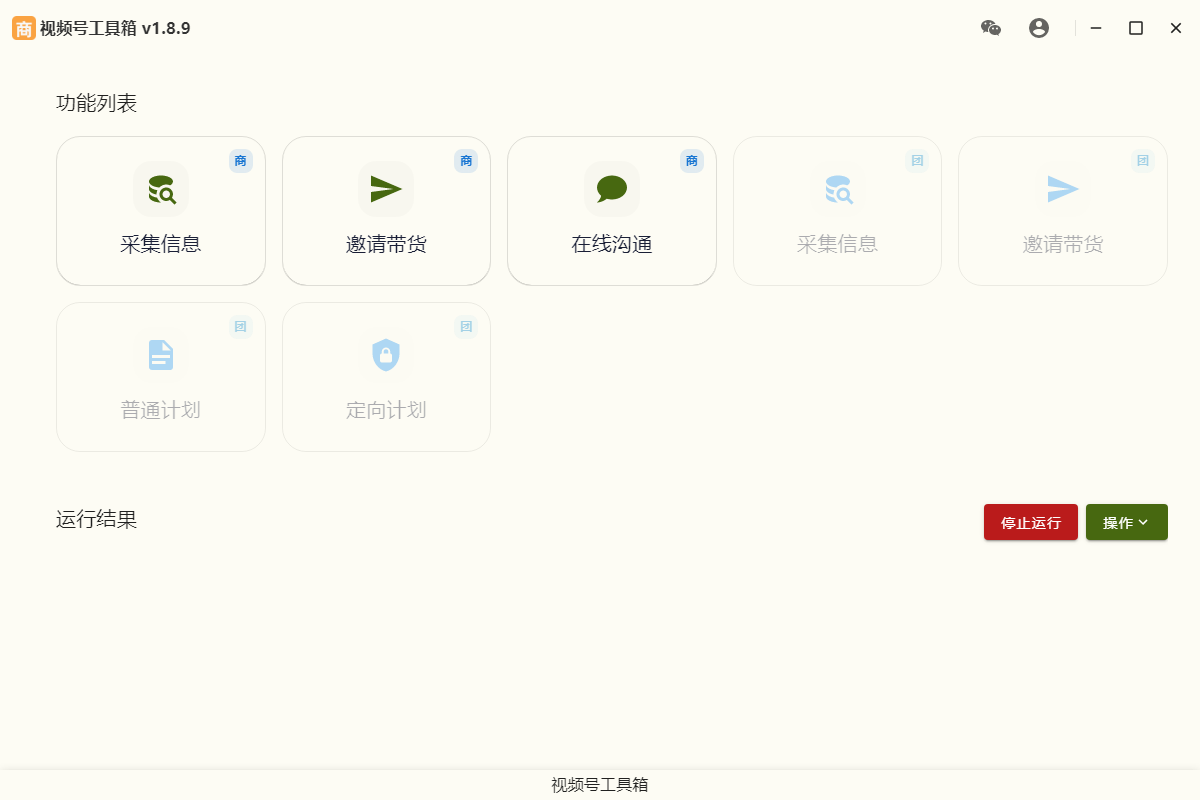Click the title text 视频号工具箱 v1.8.9
1200x800 pixels.
[115, 28]
